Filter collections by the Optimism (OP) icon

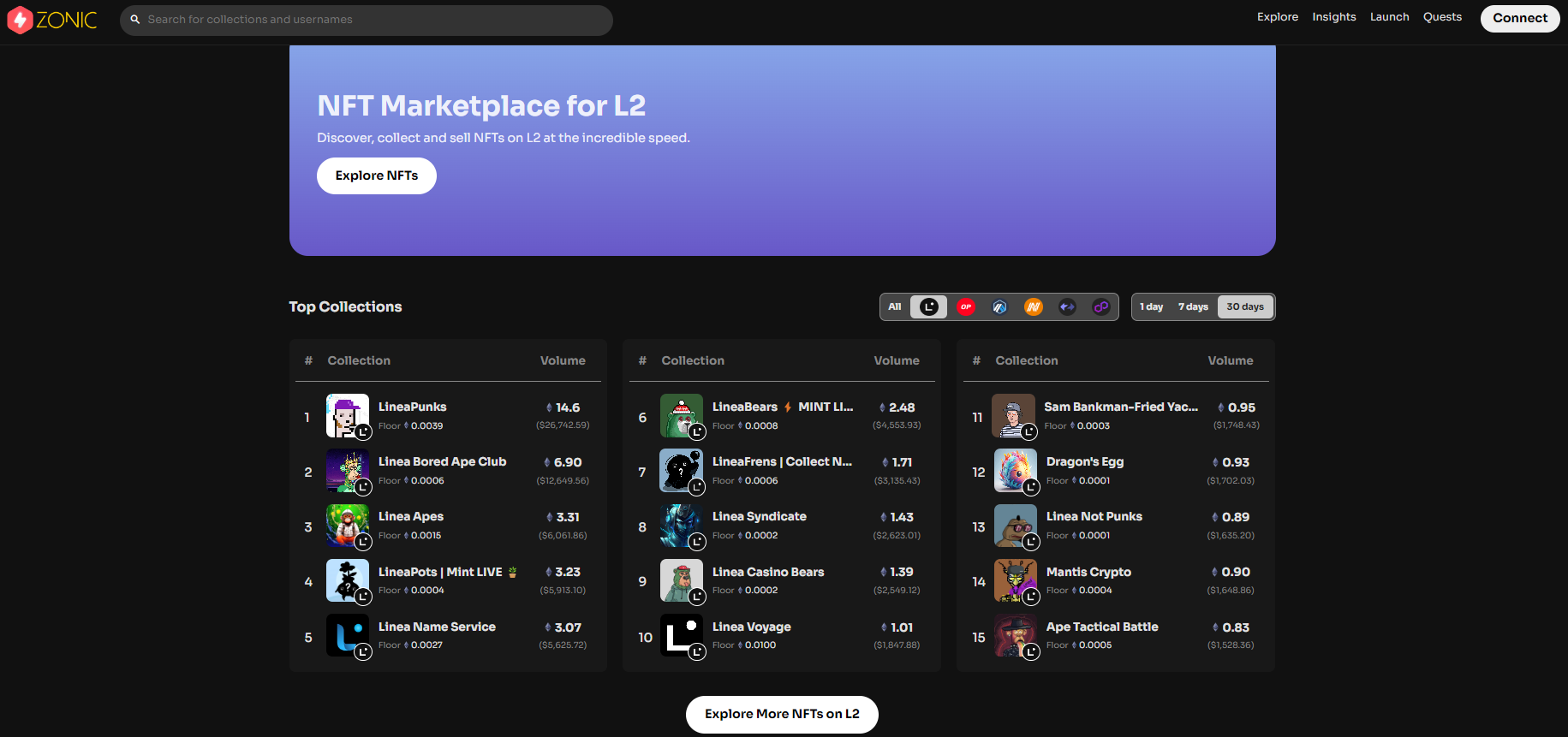(x=966, y=307)
